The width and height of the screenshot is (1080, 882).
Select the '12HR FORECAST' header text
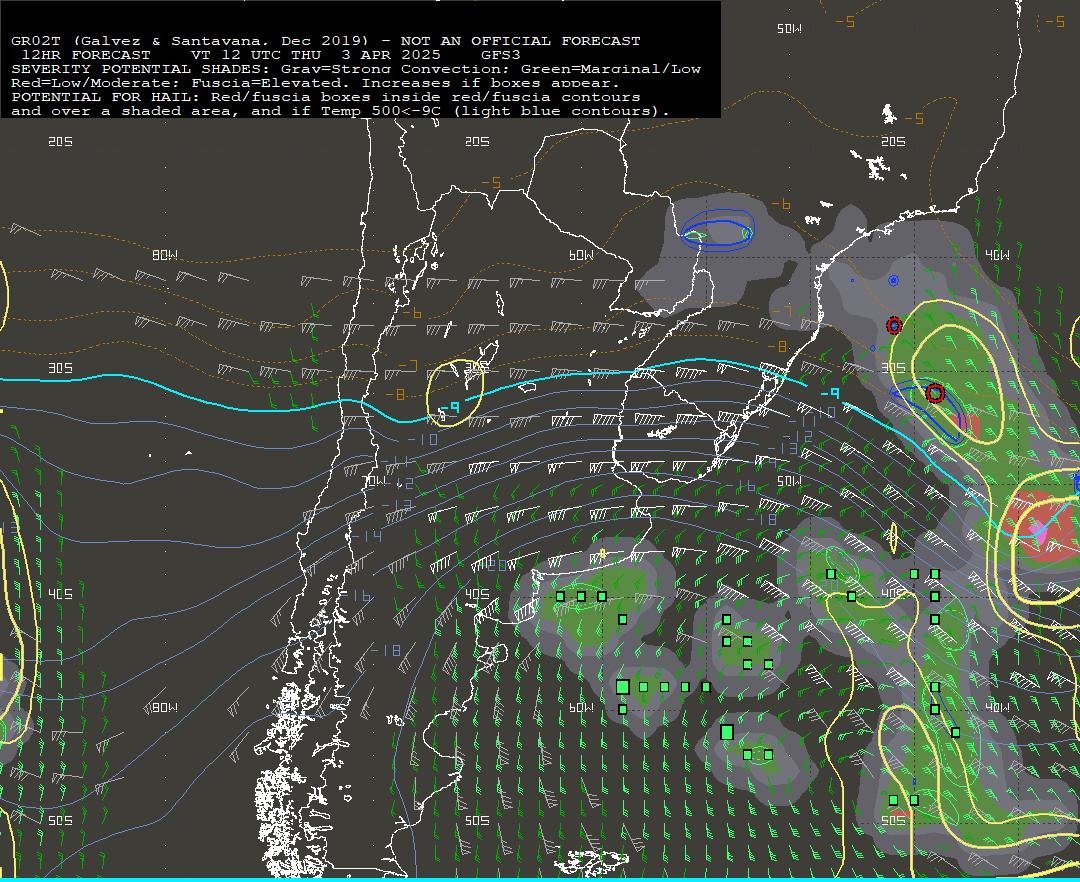[86, 55]
